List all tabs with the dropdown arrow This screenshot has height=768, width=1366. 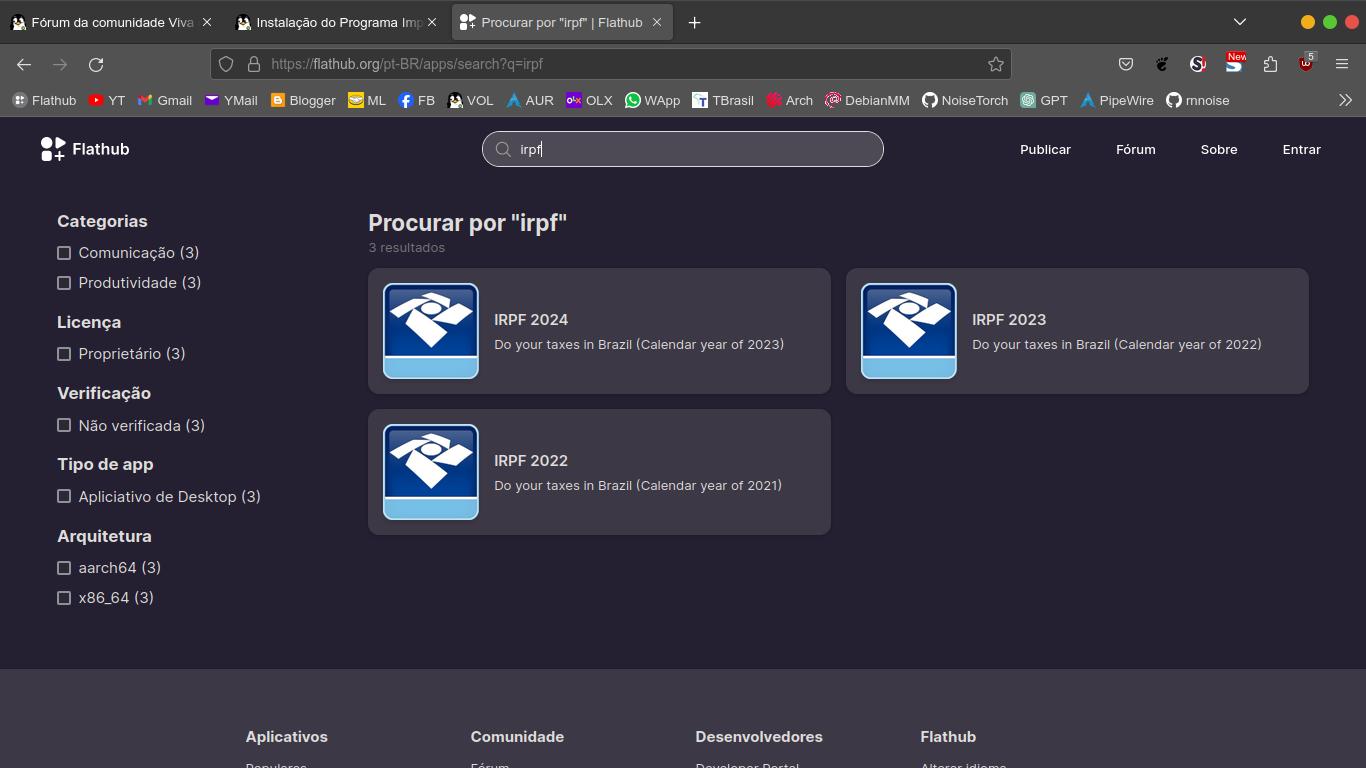(1240, 22)
